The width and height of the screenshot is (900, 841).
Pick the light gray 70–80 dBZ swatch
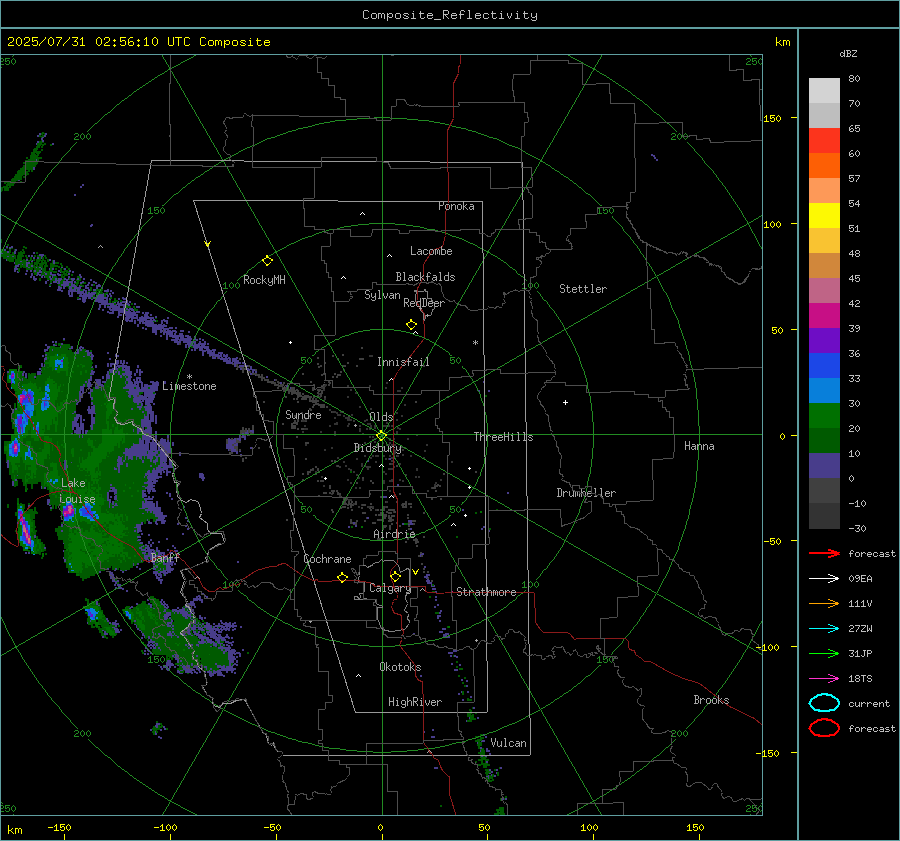click(824, 91)
